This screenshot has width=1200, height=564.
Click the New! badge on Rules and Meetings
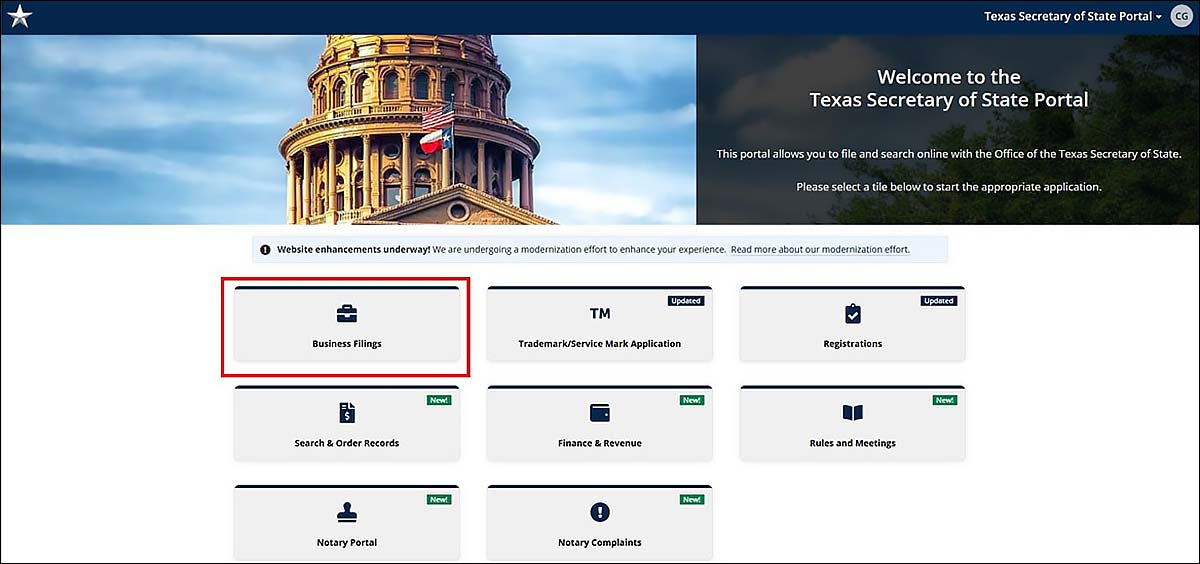pos(945,400)
